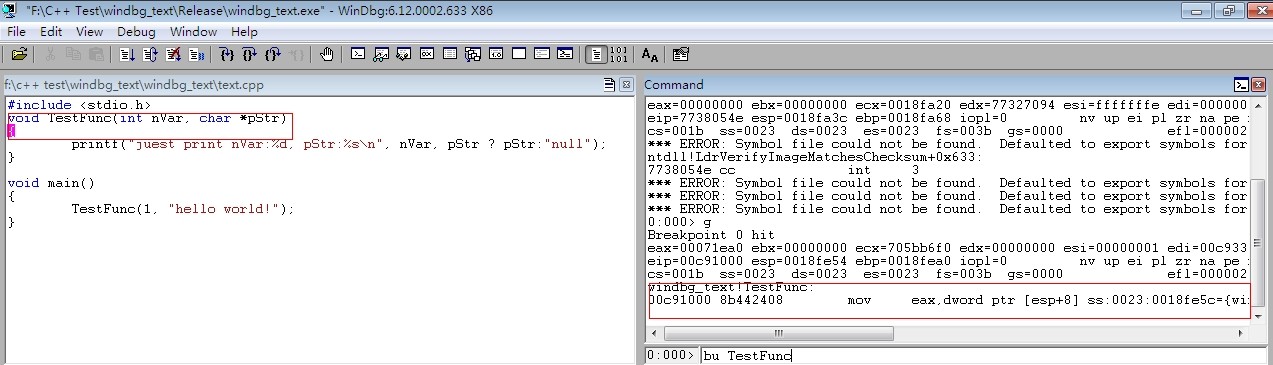The image size is (1273, 365).
Task: Open the Options toolbar icon
Action: (x=681, y=53)
